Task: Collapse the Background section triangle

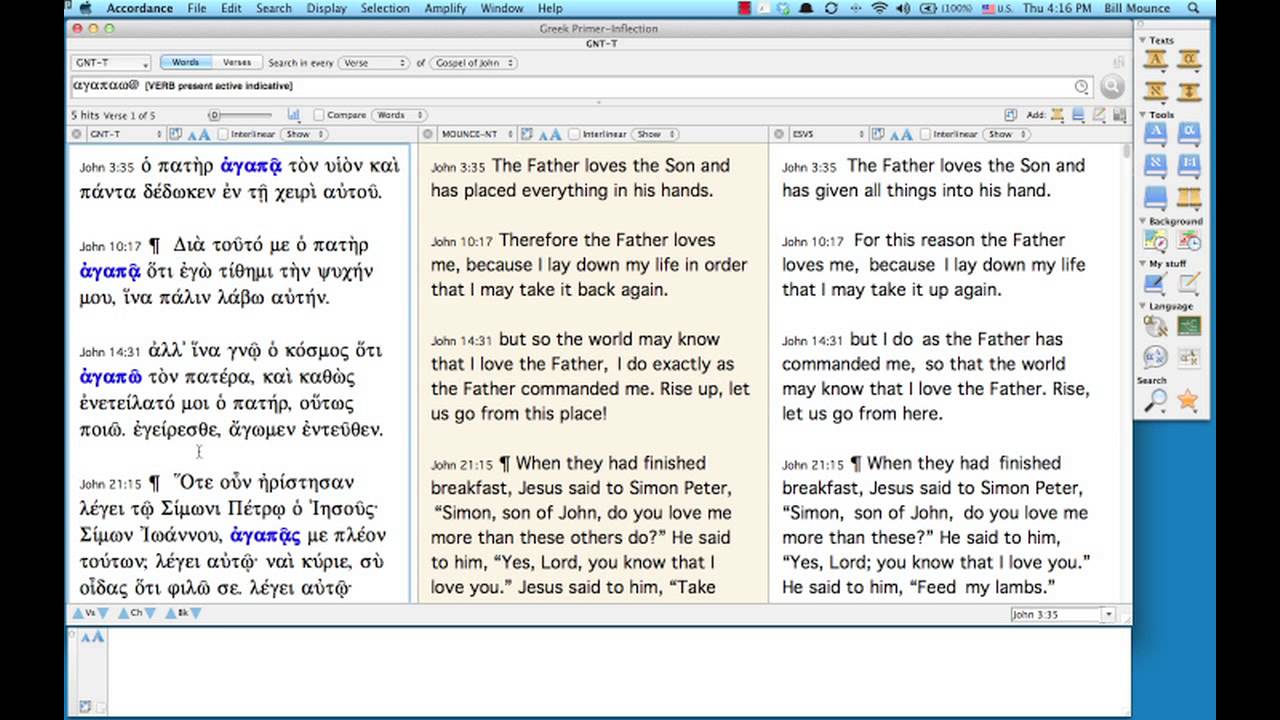Action: pos(1143,221)
